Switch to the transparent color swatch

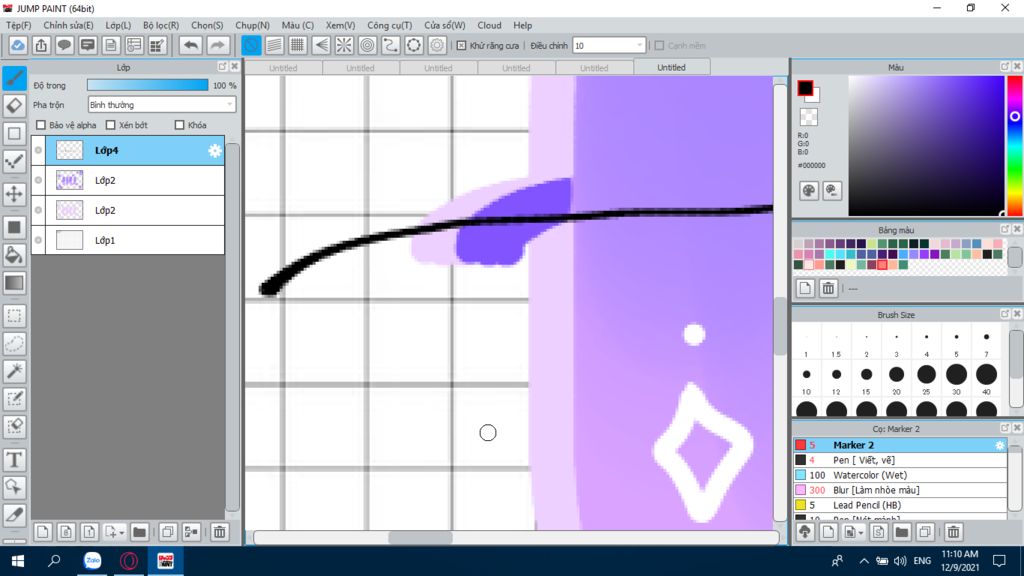(x=808, y=117)
